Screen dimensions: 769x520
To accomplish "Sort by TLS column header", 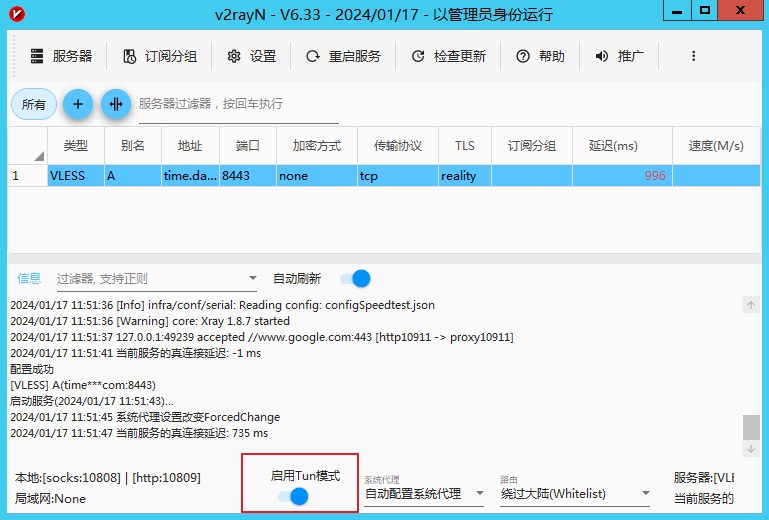I will coord(465,146).
